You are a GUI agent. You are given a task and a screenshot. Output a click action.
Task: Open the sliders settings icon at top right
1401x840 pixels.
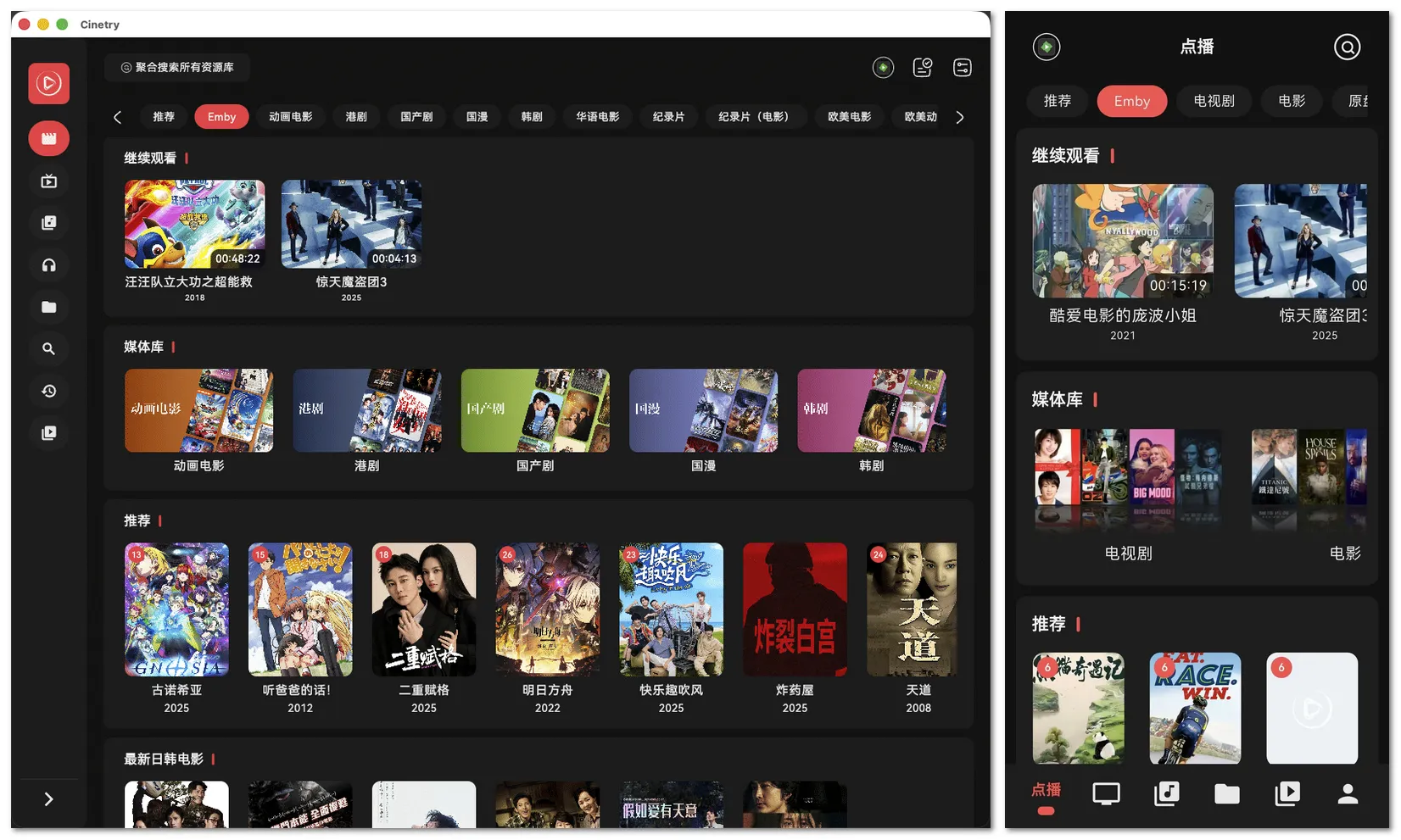tap(962, 67)
